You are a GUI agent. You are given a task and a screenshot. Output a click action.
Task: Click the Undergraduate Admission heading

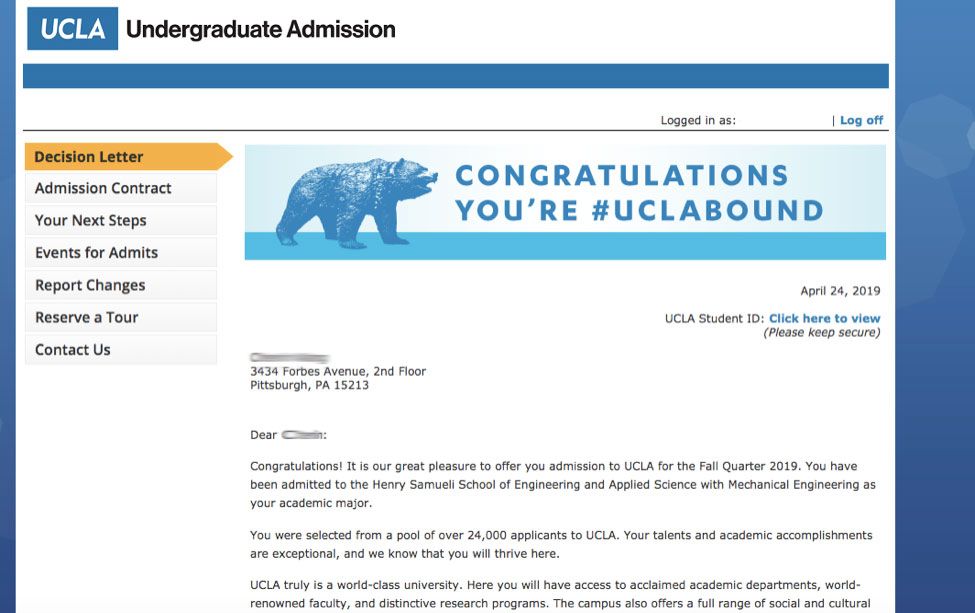(261, 29)
